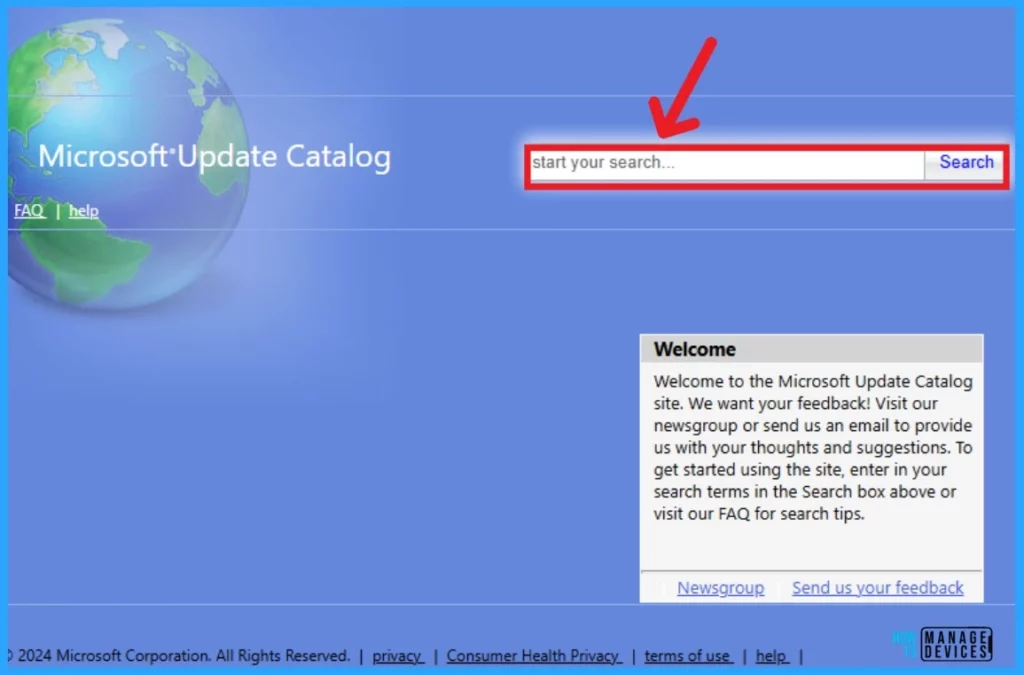1024x675 pixels.
Task: Click 'Send us your feedback' link
Action: click(878, 588)
